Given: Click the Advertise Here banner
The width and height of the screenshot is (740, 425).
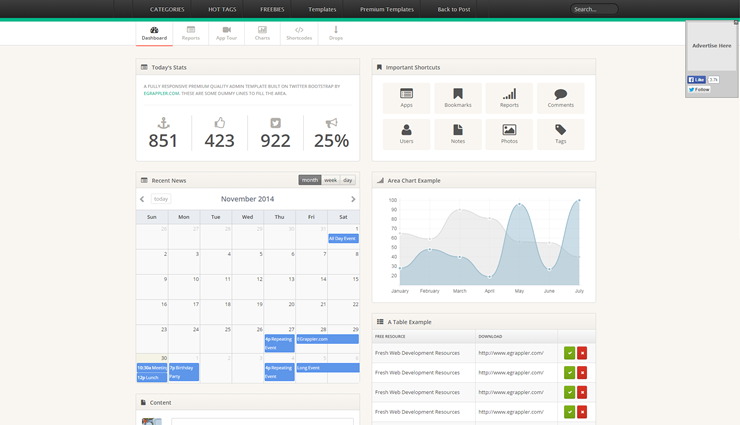Looking at the screenshot, I should click(x=711, y=46).
